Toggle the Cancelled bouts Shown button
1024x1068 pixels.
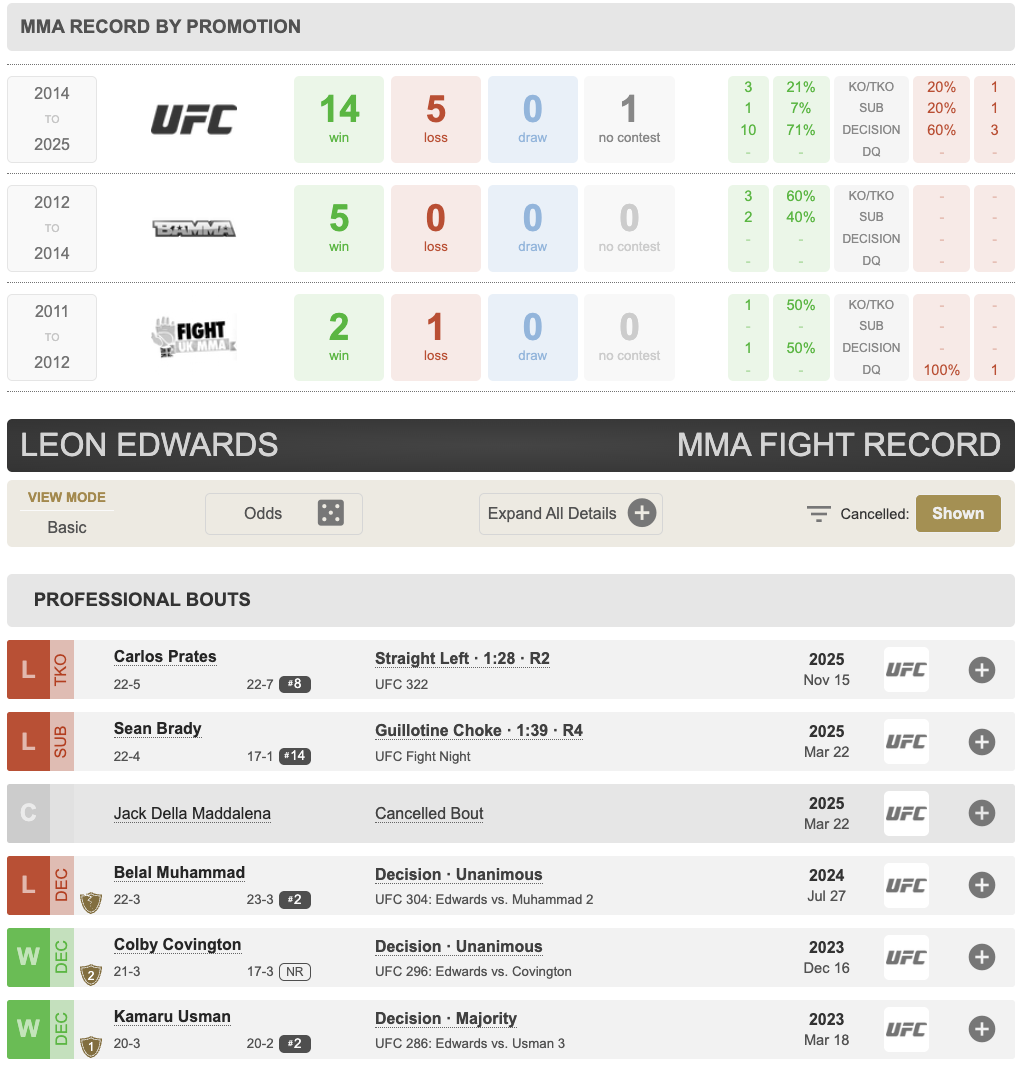957,514
